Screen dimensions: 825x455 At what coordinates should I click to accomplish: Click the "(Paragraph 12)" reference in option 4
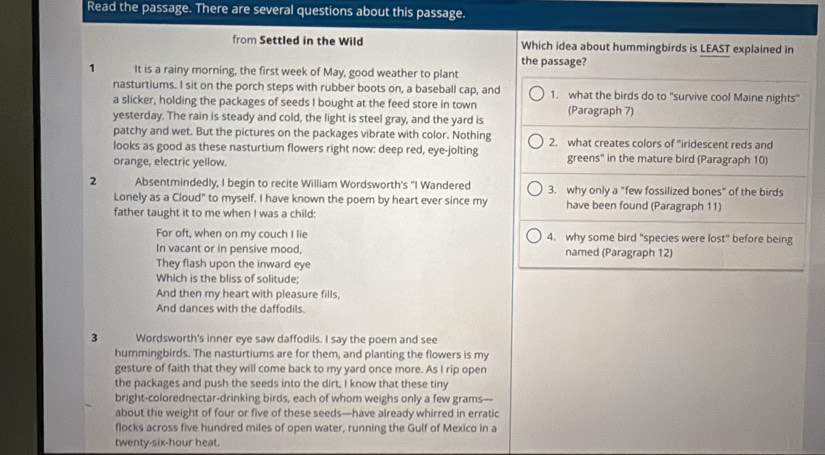(x=637, y=252)
